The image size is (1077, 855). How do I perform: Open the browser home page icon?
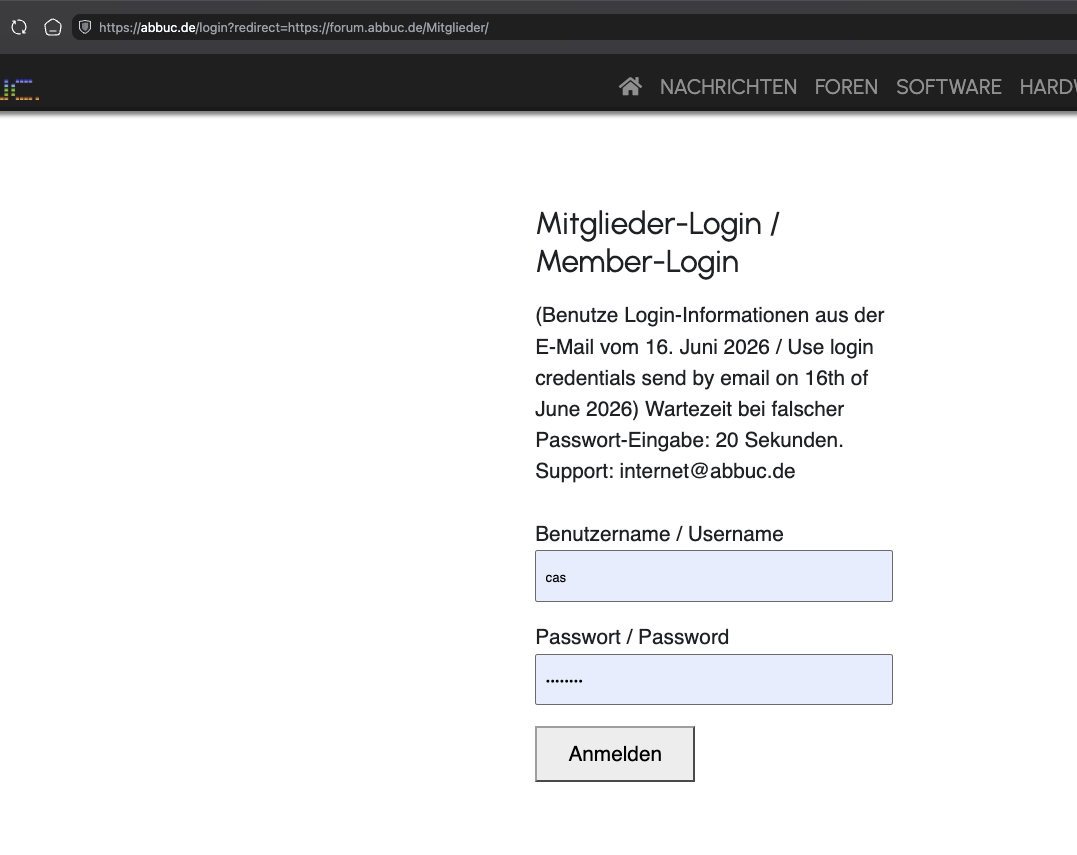(53, 27)
